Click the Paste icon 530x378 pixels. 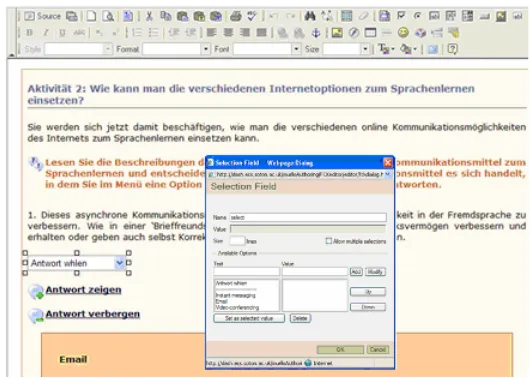(x=183, y=16)
